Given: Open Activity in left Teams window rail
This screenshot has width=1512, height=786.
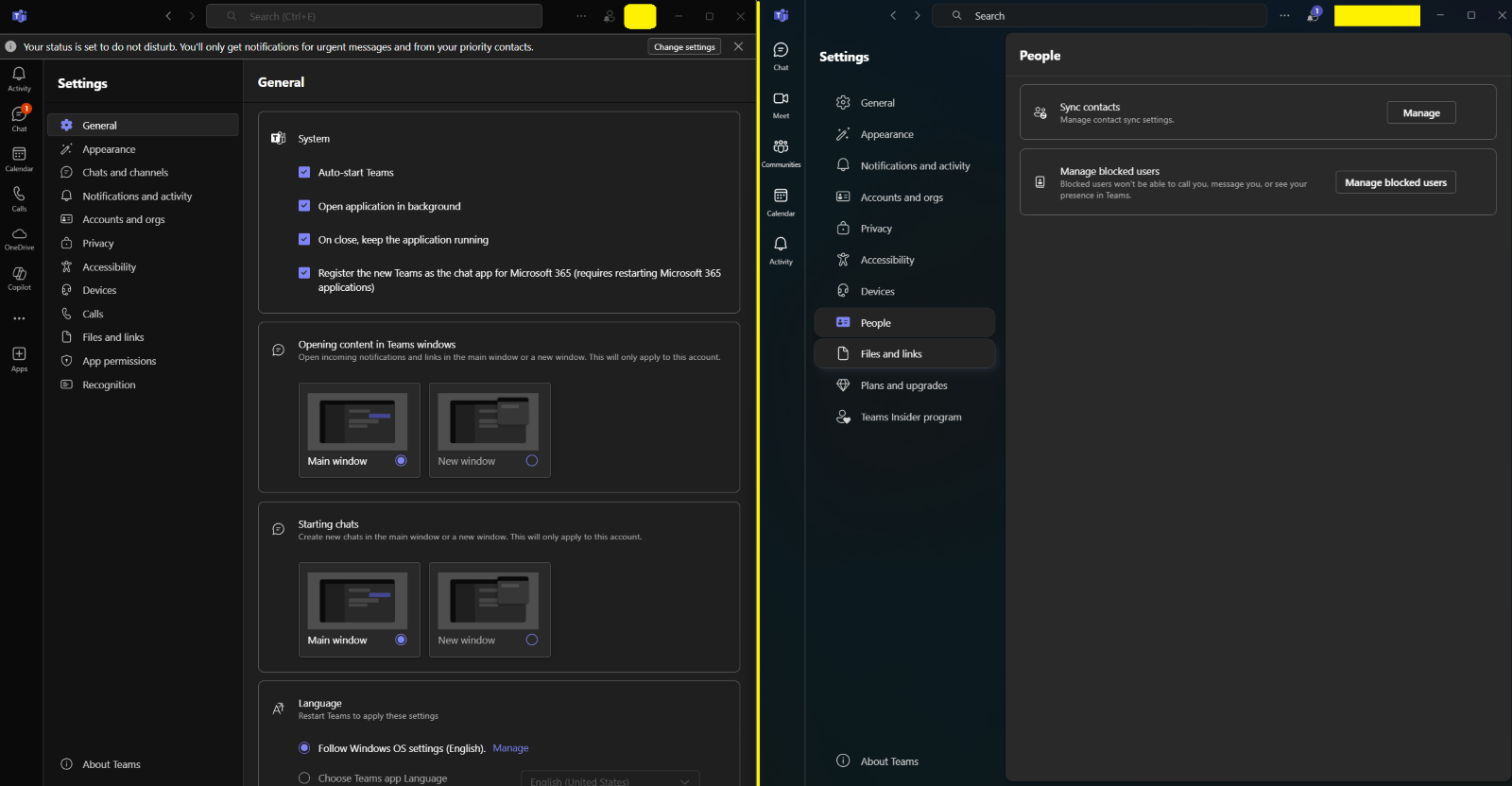Looking at the screenshot, I should 19,79.
